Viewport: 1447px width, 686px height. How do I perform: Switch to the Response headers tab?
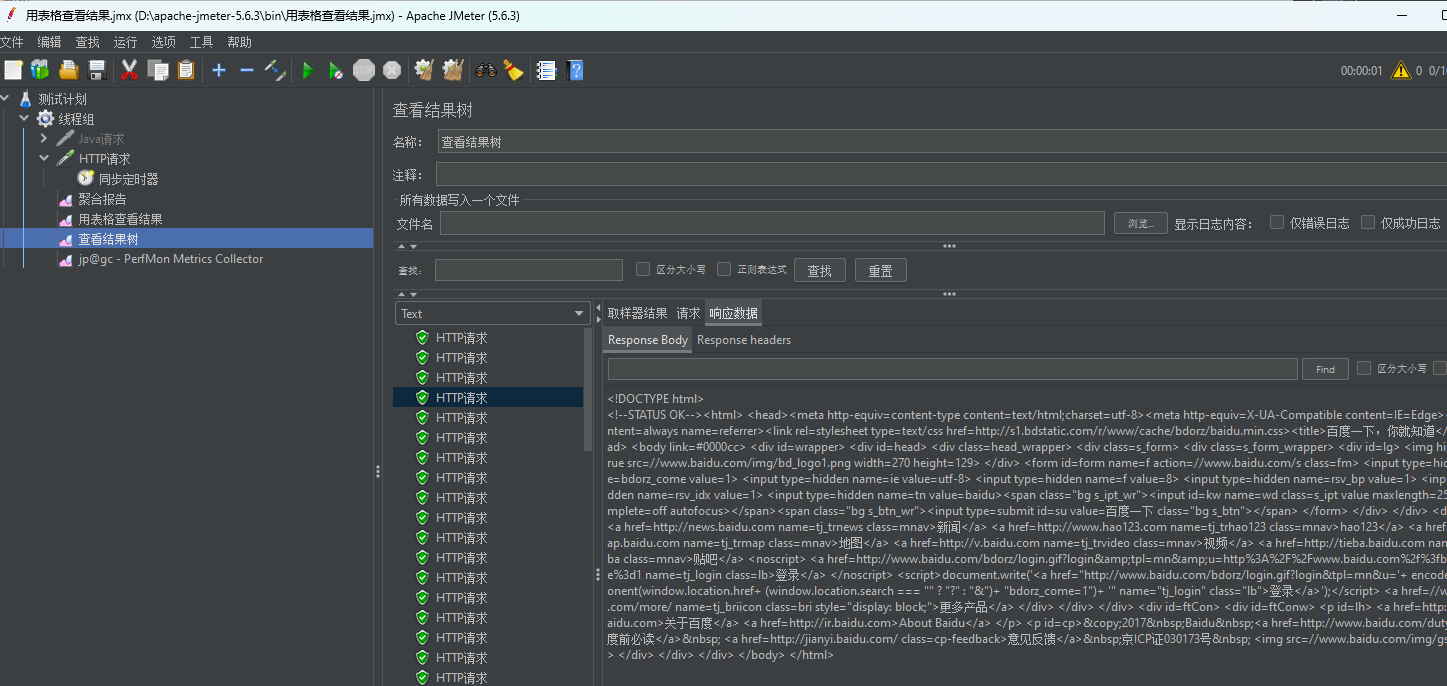[x=744, y=340]
